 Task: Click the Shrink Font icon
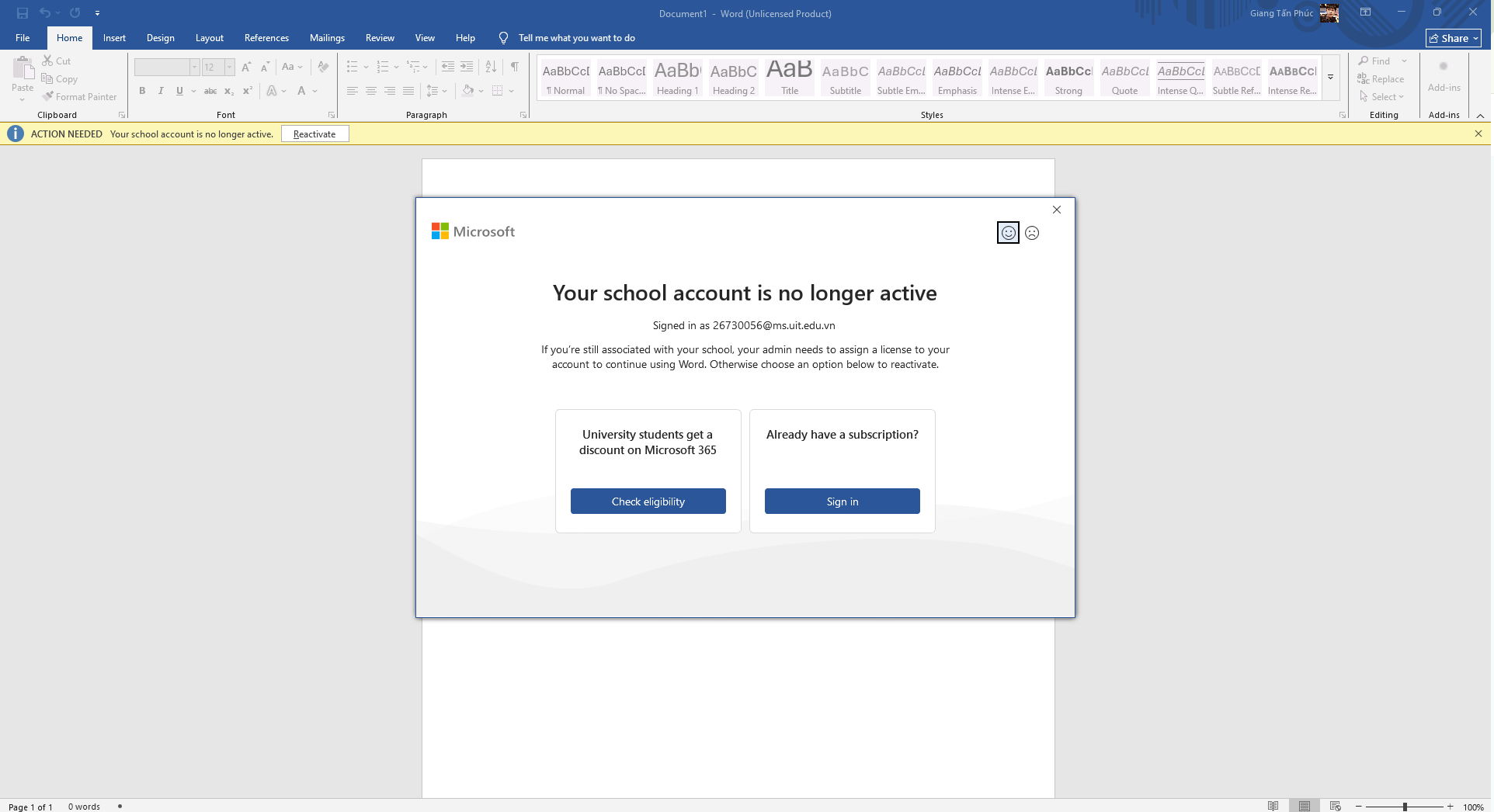(265, 67)
